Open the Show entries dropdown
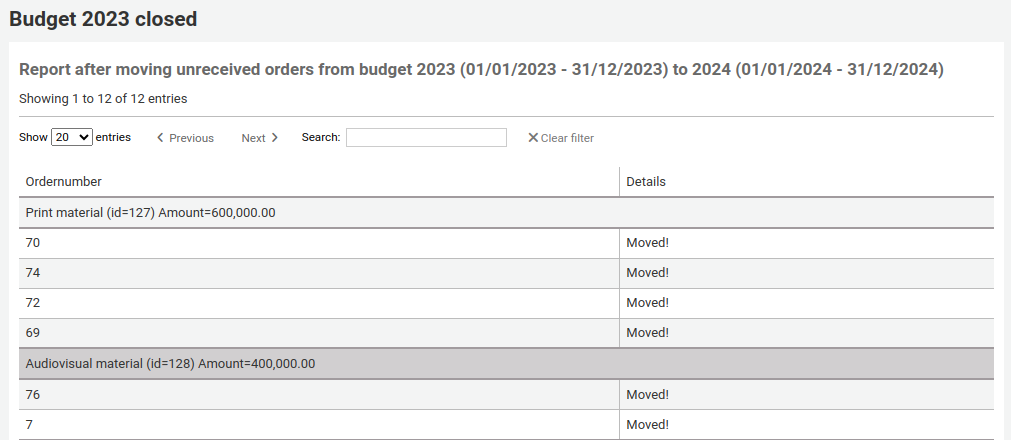The height and width of the screenshot is (440, 1011). click(x=72, y=137)
